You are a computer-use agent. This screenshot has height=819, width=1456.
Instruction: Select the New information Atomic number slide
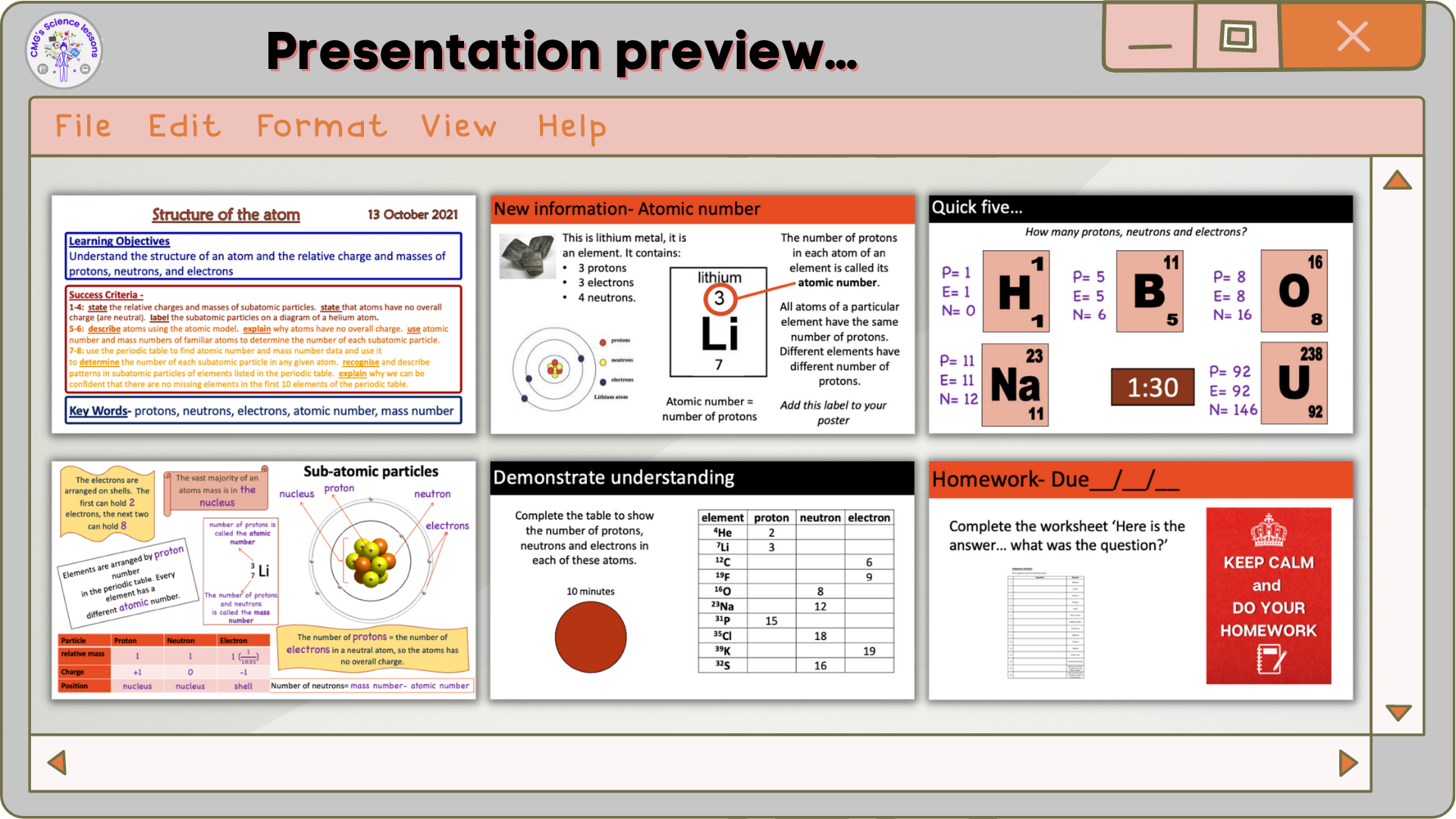click(x=702, y=314)
